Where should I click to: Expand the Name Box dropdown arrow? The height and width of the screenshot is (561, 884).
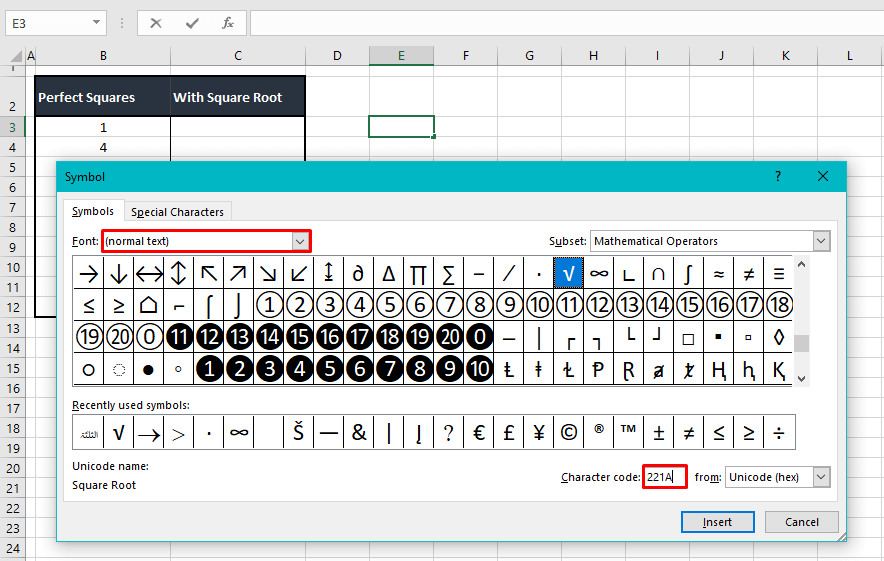tap(96, 22)
